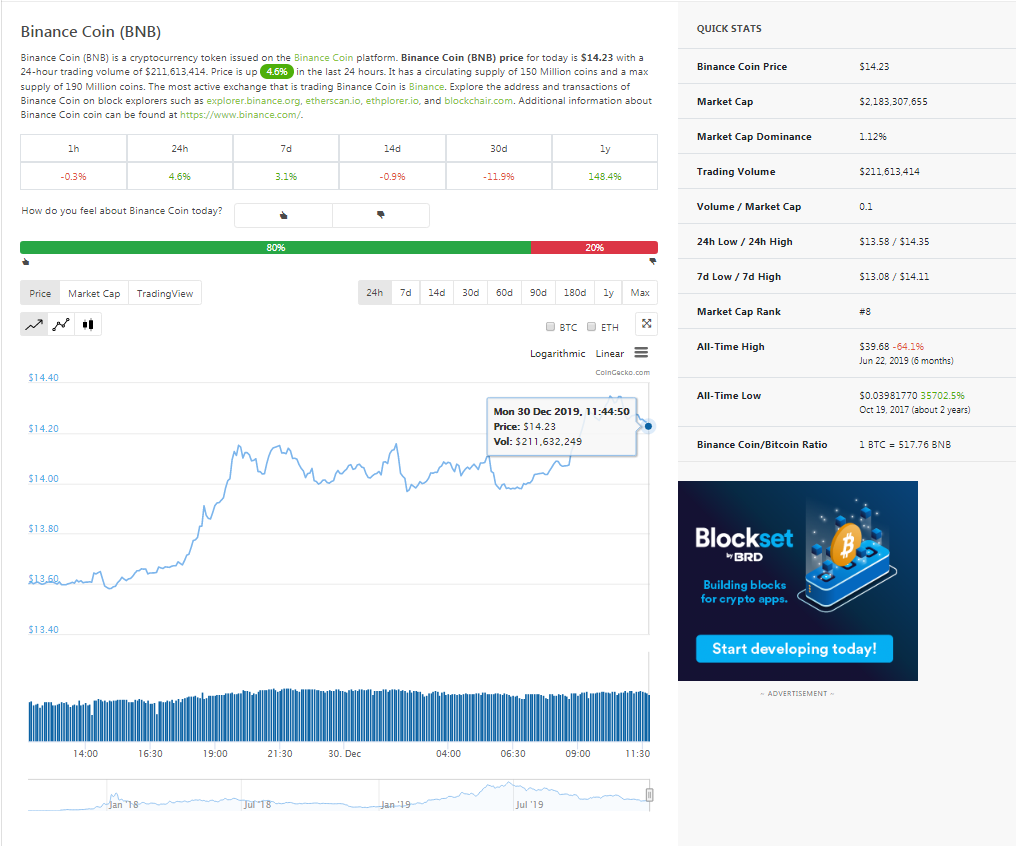Click All-Time Low $0.03981770 value

point(888,395)
